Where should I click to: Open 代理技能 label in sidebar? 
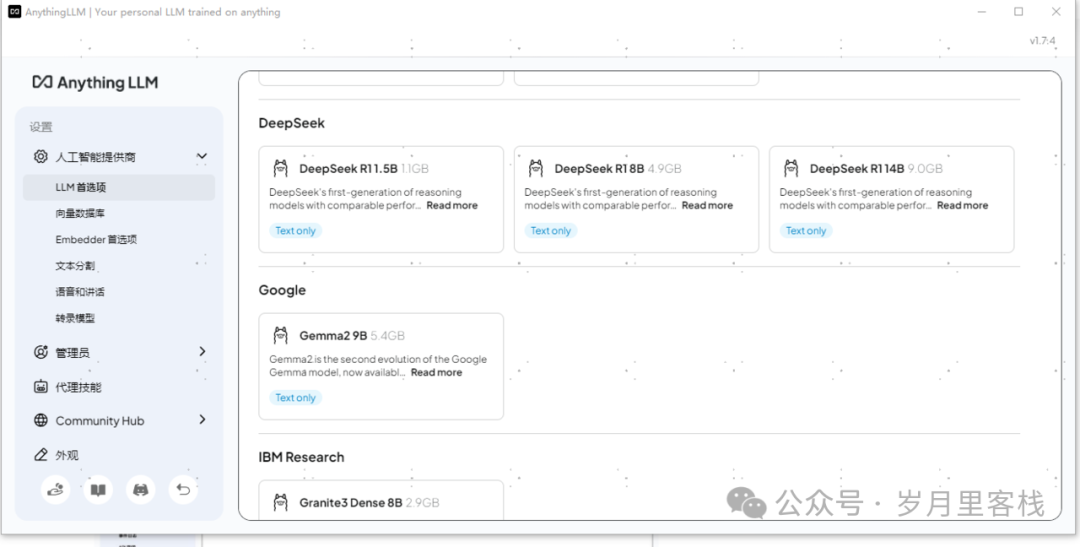(79, 387)
